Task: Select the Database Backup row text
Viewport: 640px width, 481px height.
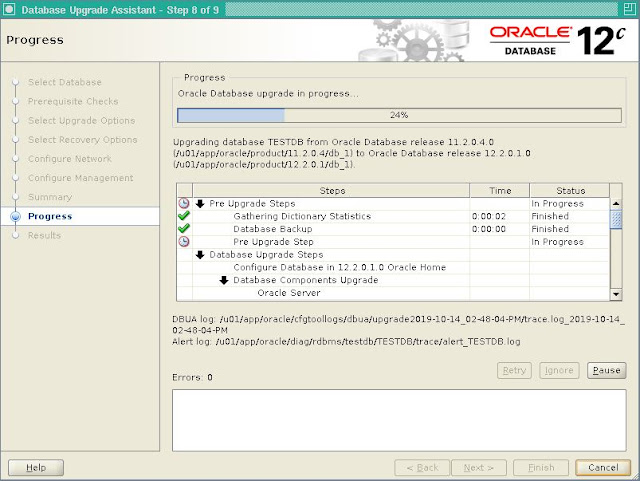Action: coord(273,229)
